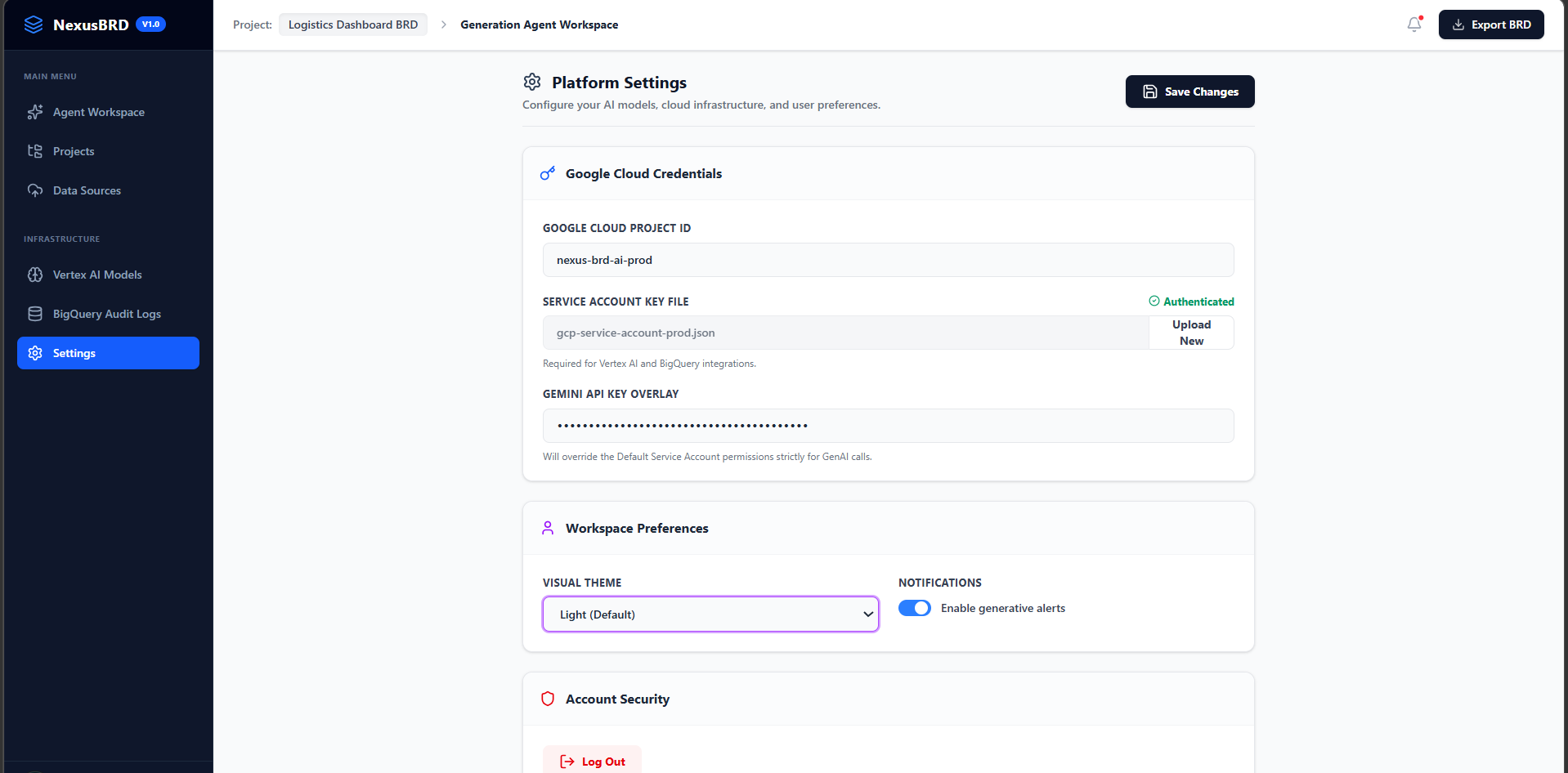Click the 'GOOGLE CLOUD PROJECT ID' label
This screenshot has width=1568, height=773.
pos(616,228)
